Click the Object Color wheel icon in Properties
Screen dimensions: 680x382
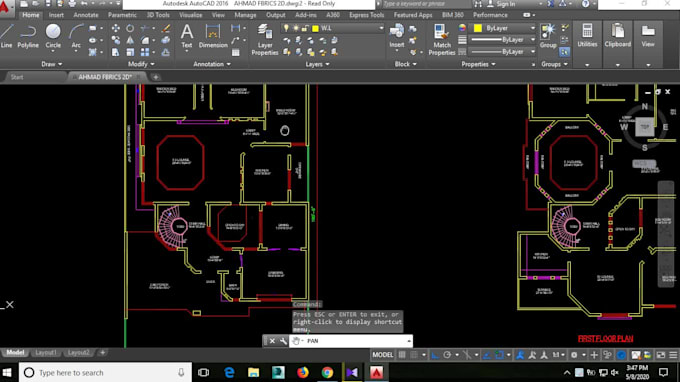pyautogui.click(x=462, y=28)
